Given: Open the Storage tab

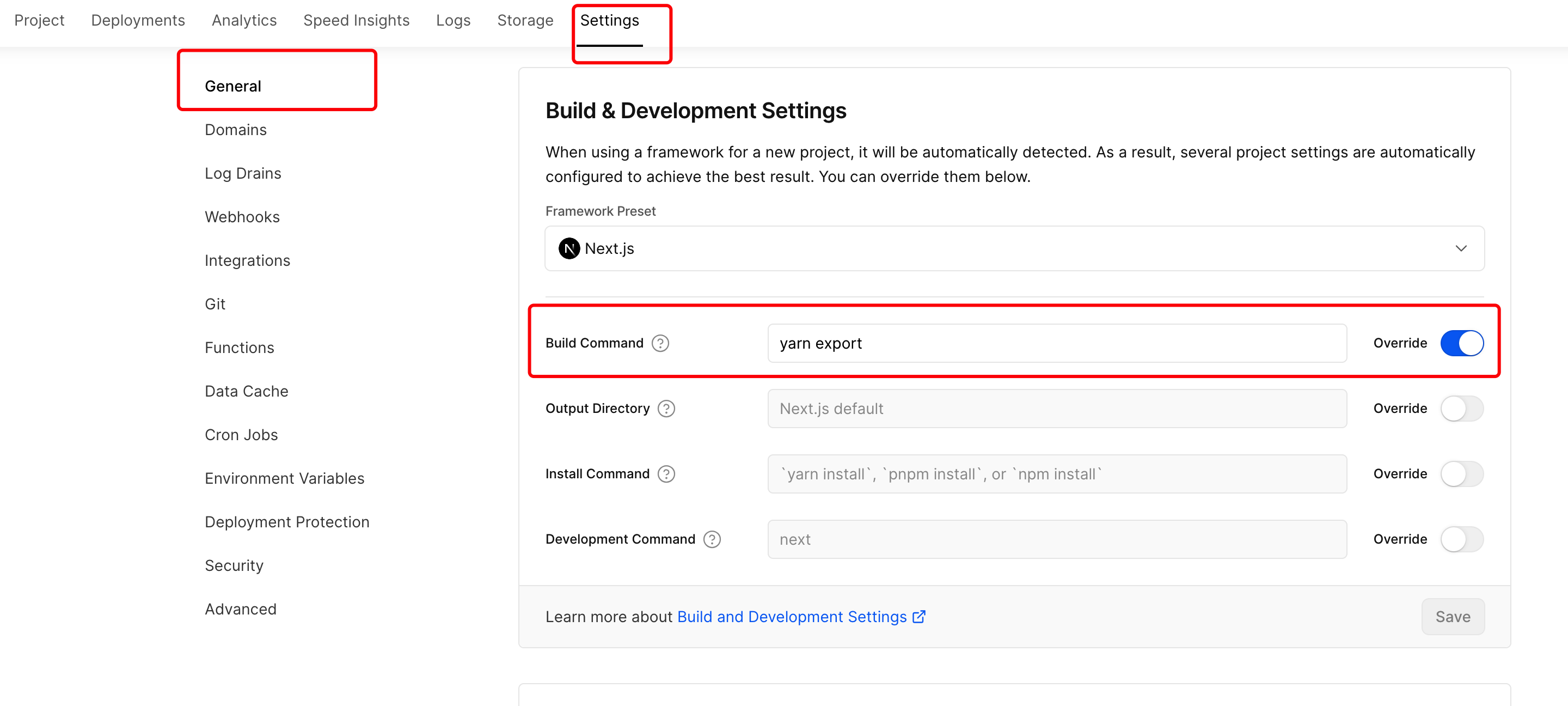Looking at the screenshot, I should pyautogui.click(x=525, y=20).
